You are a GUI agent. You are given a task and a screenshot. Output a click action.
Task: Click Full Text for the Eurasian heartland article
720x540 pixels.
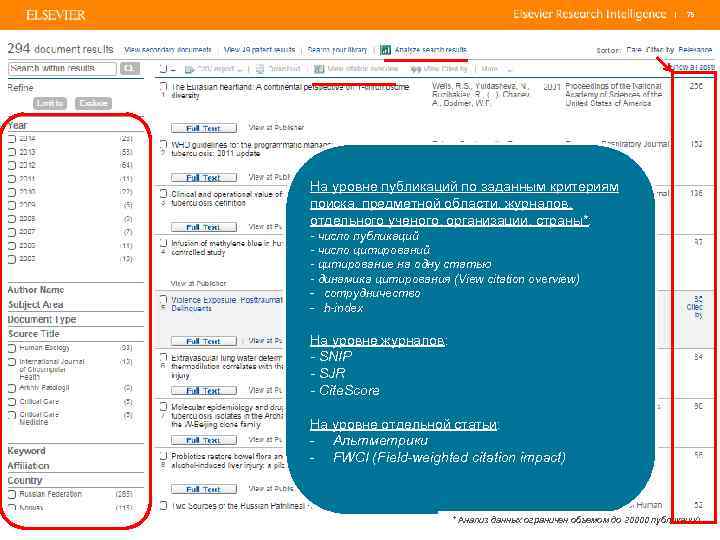pos(204,128)
